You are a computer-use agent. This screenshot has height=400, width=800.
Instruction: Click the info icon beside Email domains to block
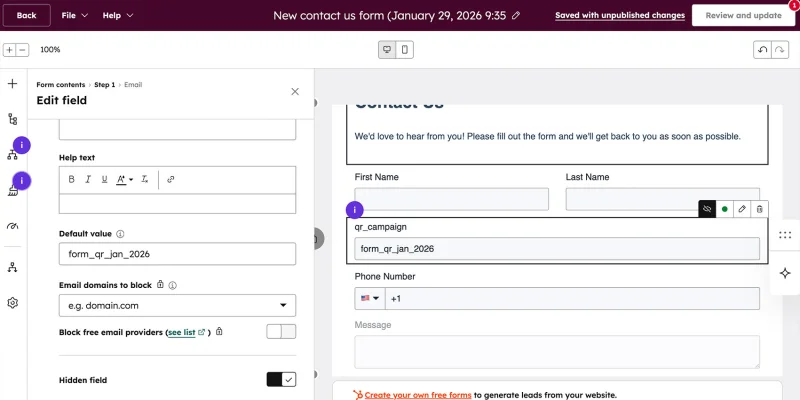click(172, 285)
